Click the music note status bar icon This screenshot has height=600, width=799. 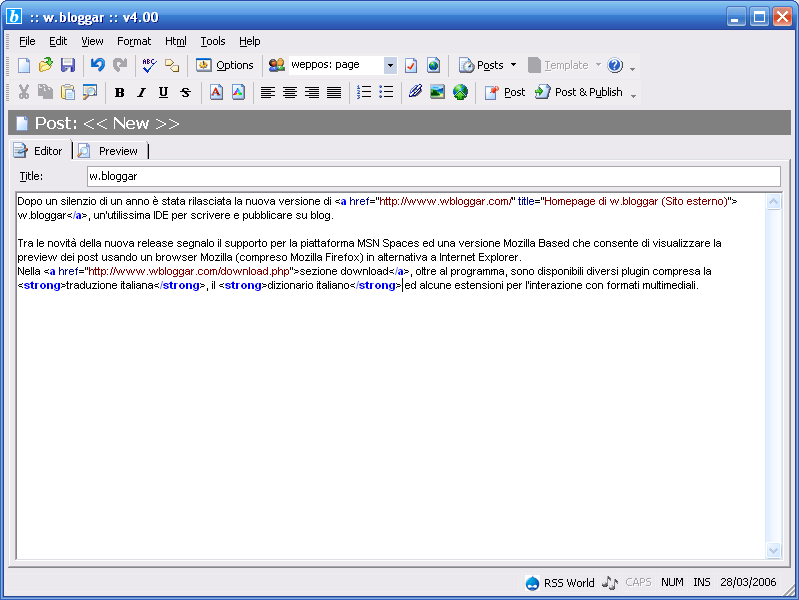pyautogui.click(x=609, y=583)
